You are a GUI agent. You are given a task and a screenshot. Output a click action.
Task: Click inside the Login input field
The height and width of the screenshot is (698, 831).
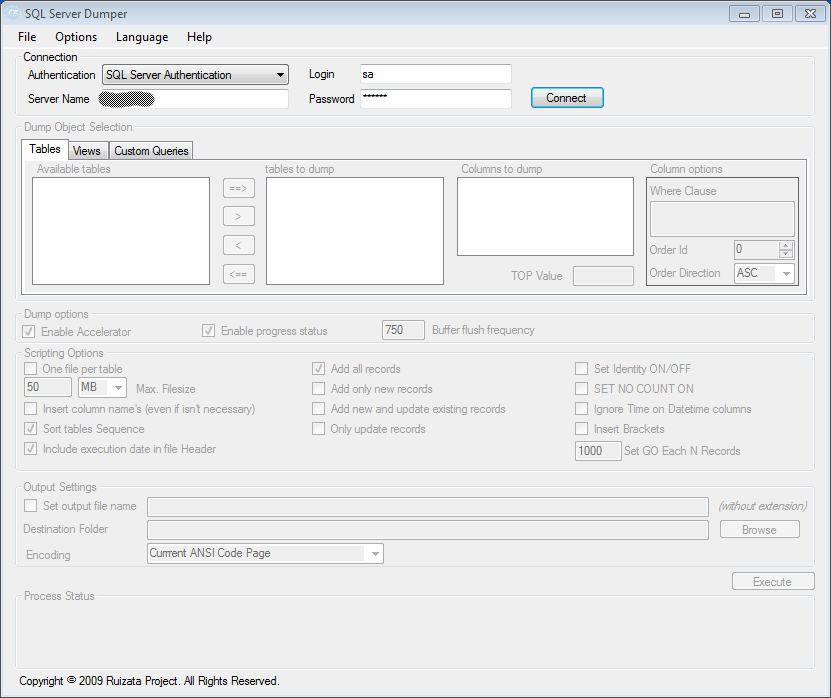(435, 74)
